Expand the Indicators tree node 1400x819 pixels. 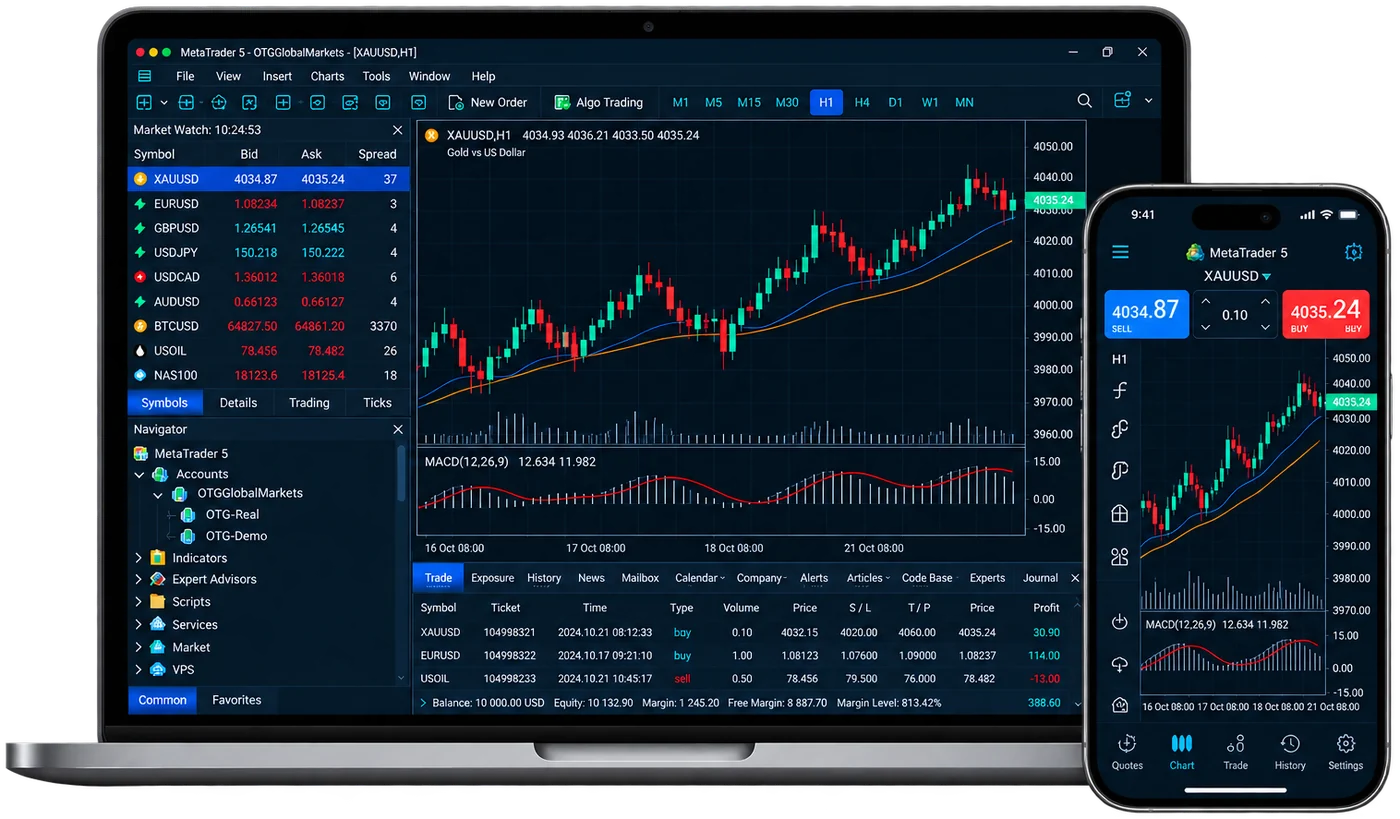(x=139, y=558)
